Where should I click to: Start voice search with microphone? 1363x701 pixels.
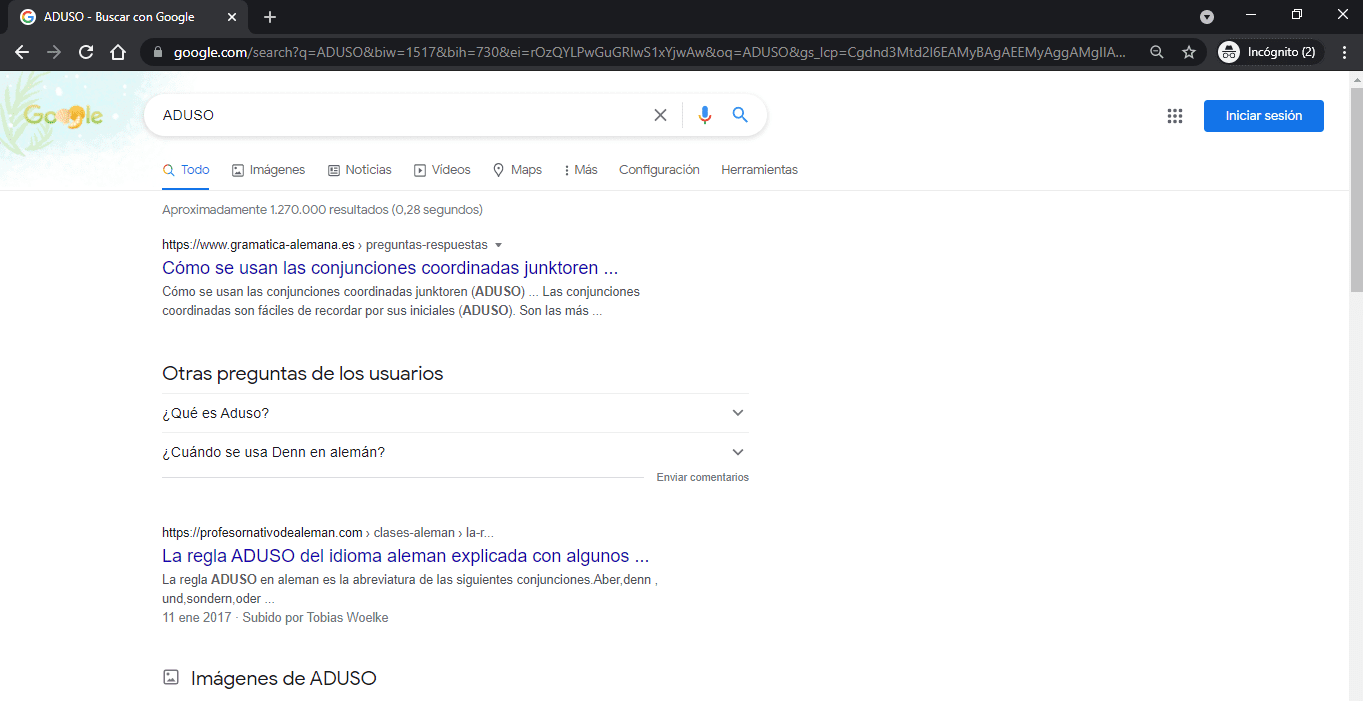[x=705, y=115]
